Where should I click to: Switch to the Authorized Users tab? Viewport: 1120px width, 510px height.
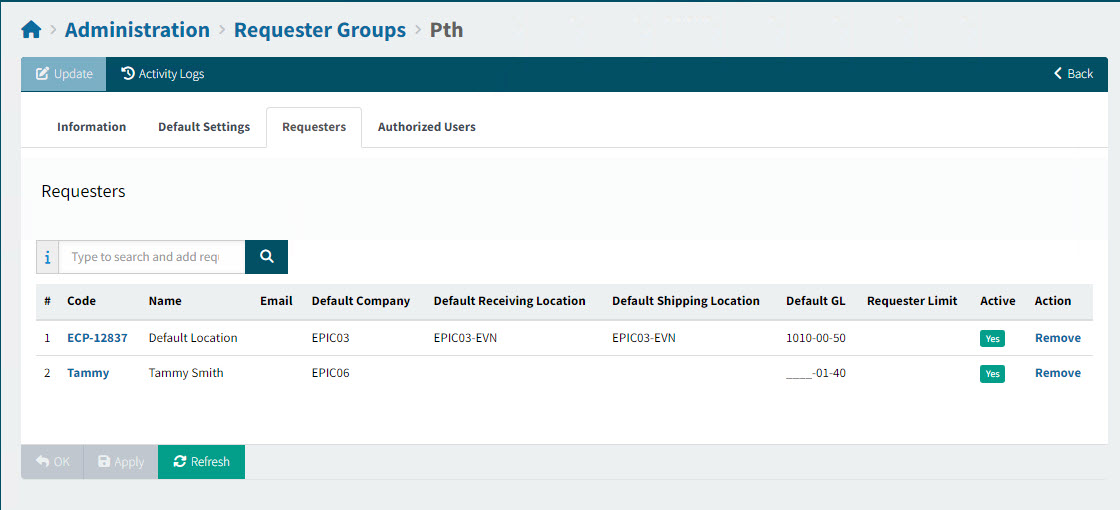(x=426, y=127)
